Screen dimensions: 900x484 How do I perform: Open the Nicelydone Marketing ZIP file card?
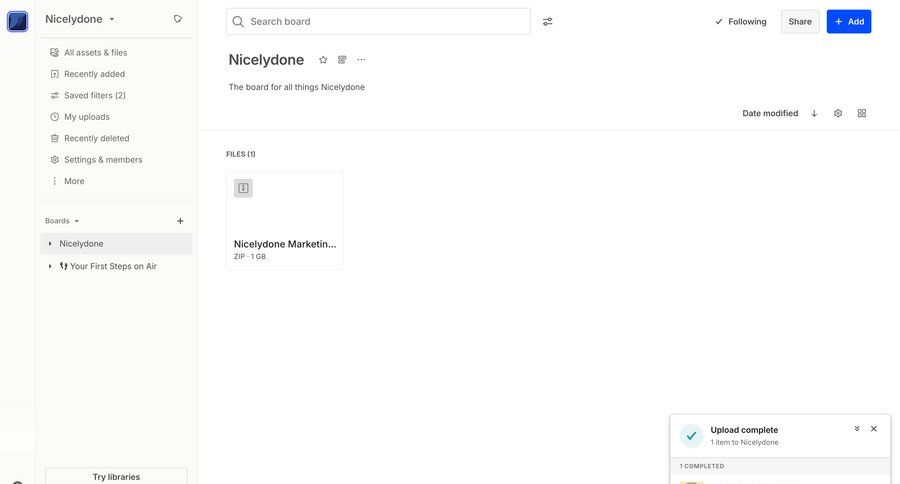[x=285, y=220]
